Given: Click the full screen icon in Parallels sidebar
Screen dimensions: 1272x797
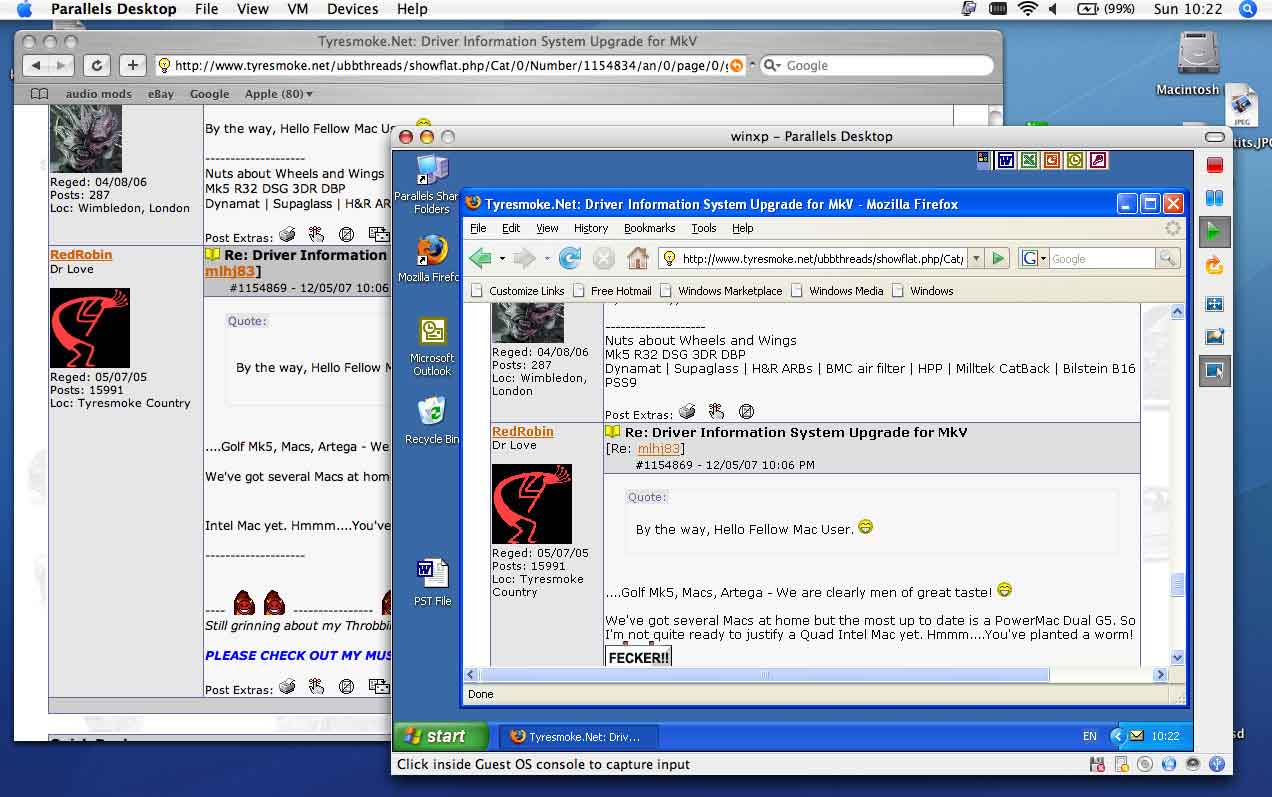Looking at the screenshot, I should [x=1215, y=304].
